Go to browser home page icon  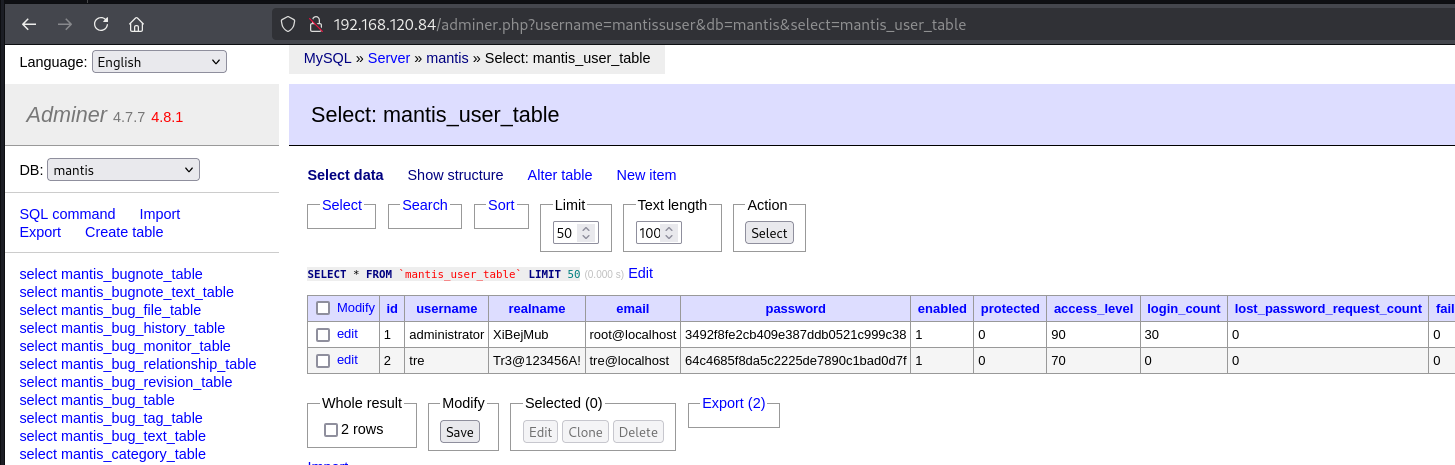(136, 24)
